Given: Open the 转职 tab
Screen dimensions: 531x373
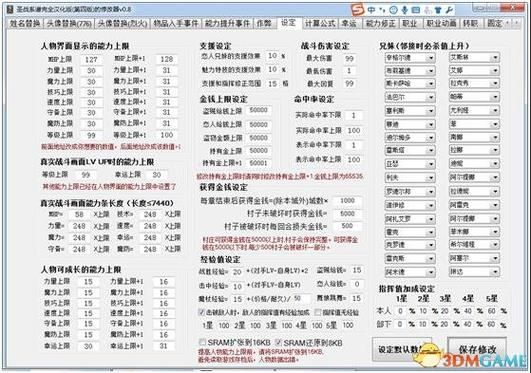Looking at the screenshot, I should (x=470, y=23).
